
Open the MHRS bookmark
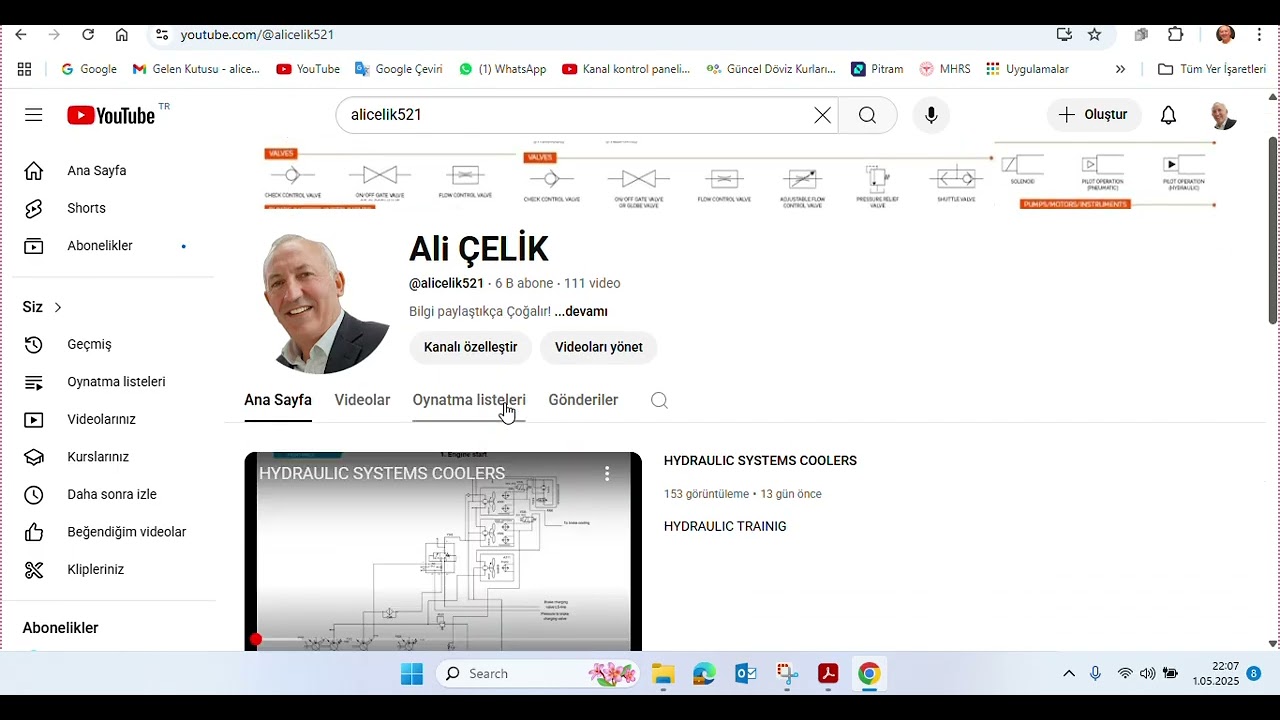click(x=945, y=69)
